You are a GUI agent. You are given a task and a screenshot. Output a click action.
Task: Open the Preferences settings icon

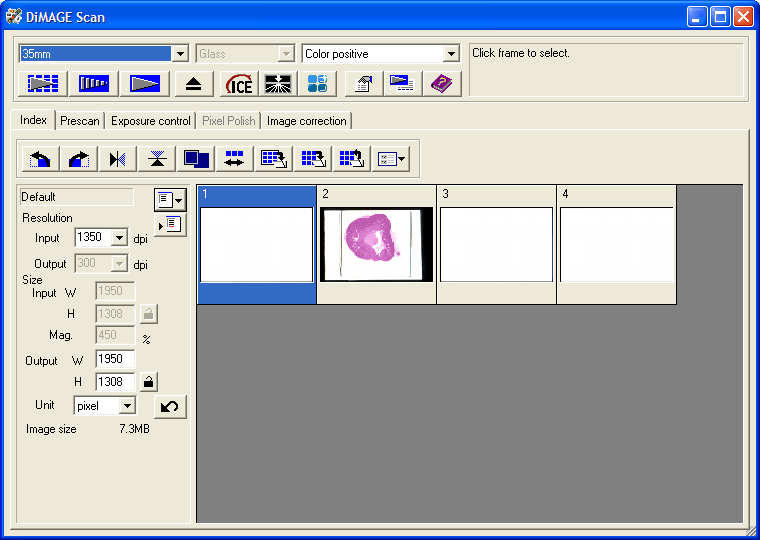[364, 83]
